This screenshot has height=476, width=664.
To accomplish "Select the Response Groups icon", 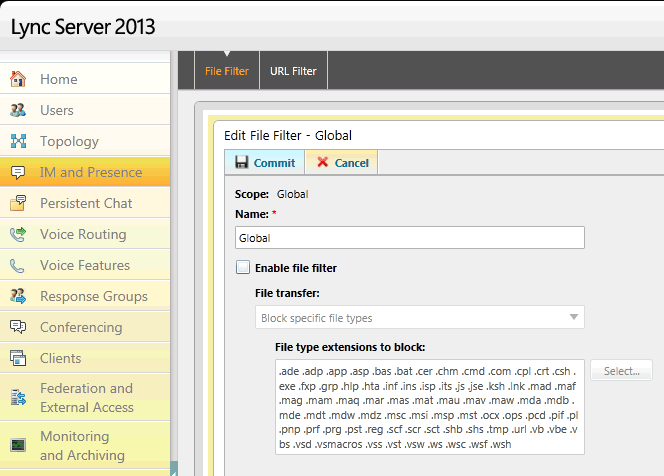I will (18, 296).
